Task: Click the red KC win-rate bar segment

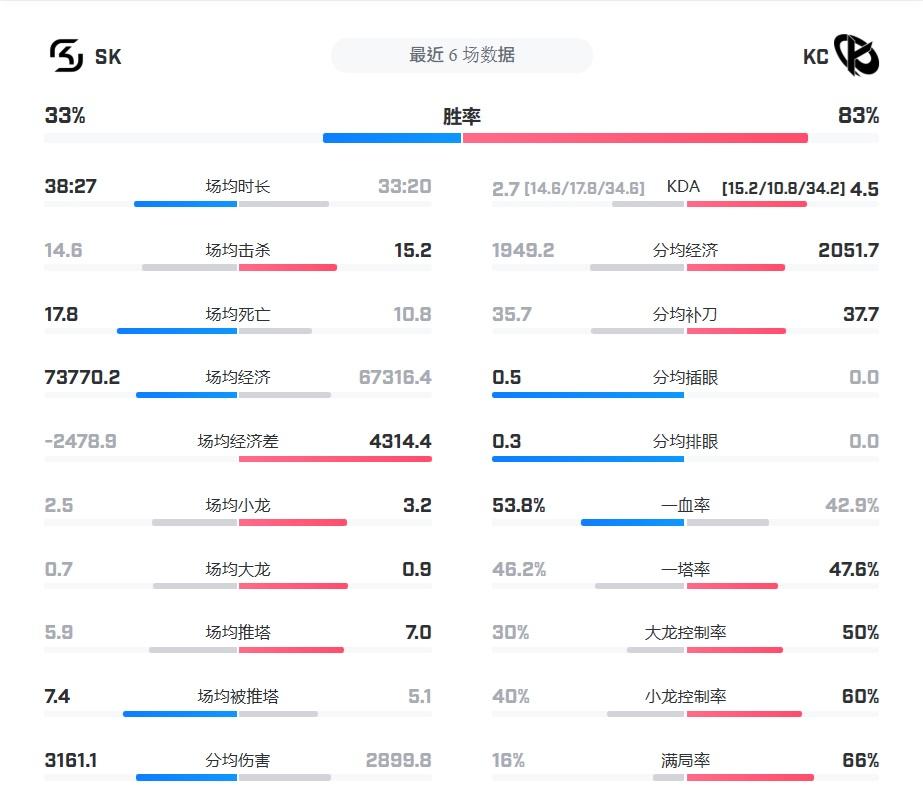Action: (x=635, y=138)
